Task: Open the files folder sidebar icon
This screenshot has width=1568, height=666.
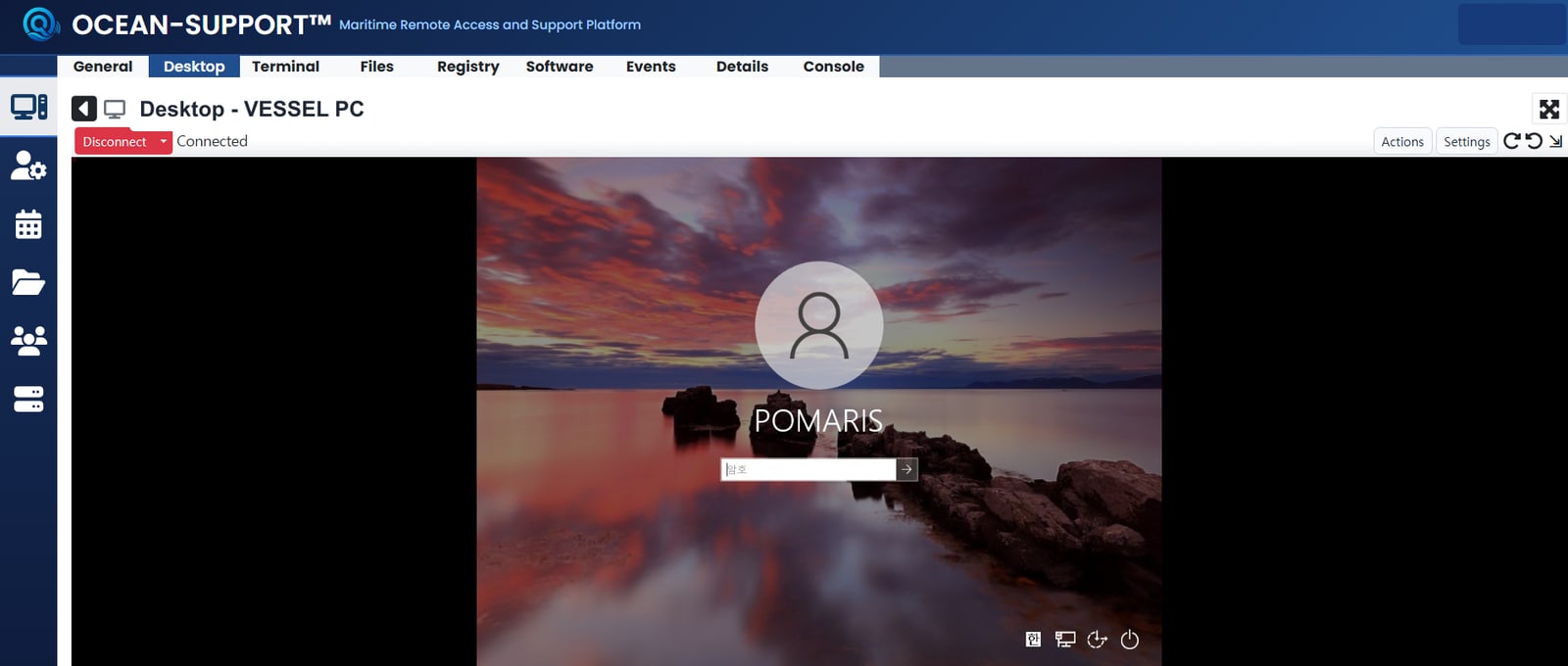Action: tap(28, 282)
